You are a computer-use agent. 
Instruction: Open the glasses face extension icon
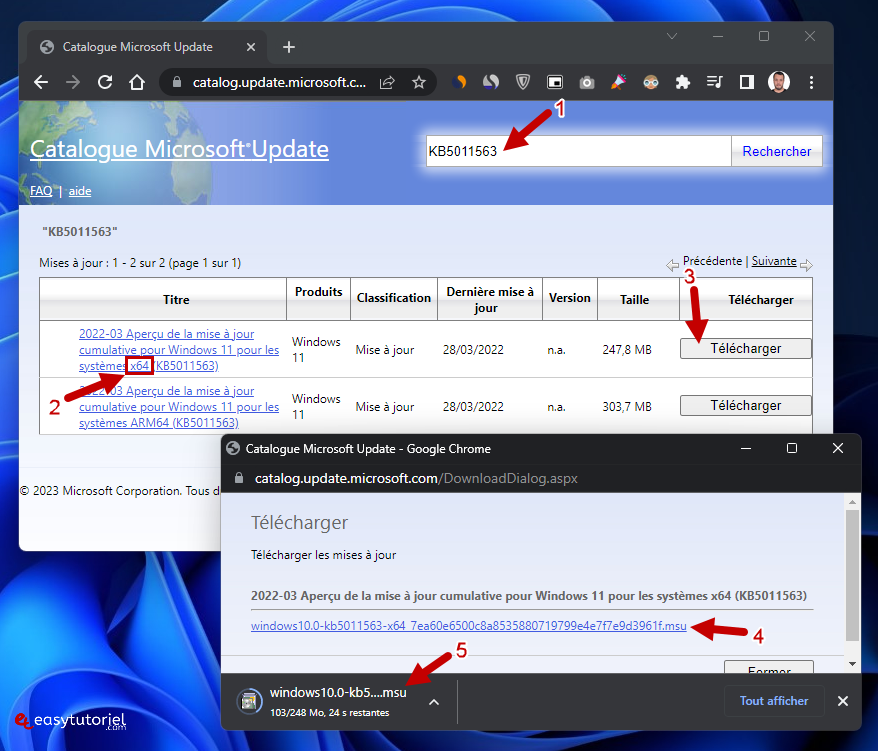coord(651,83)
